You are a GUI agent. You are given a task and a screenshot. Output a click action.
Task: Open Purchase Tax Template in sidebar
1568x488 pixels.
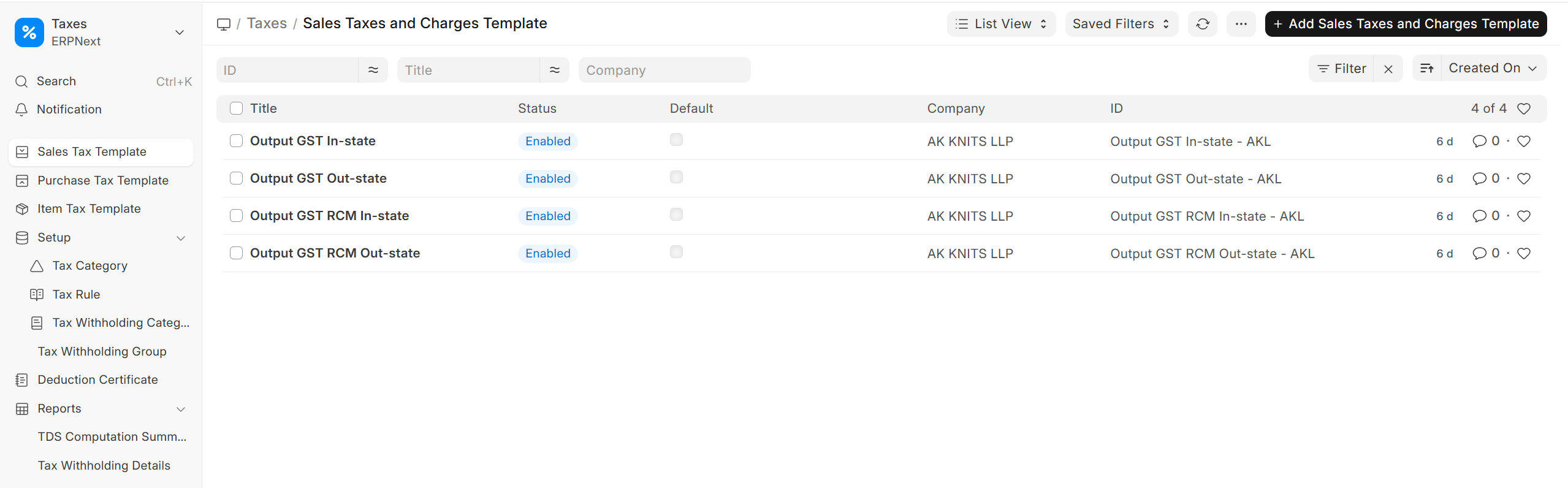[102, 181]
